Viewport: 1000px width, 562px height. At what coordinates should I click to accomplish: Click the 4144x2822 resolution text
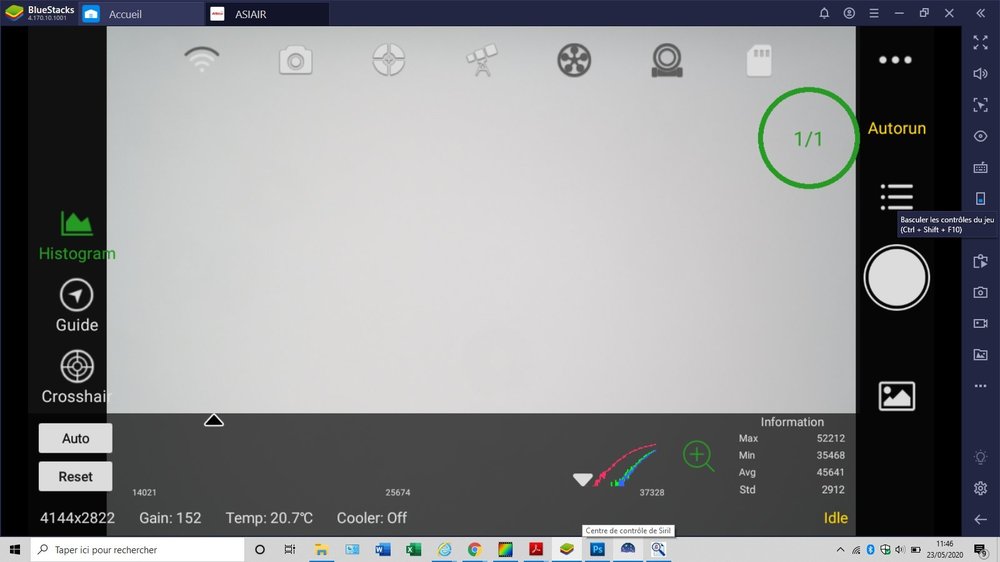(77, 518)
